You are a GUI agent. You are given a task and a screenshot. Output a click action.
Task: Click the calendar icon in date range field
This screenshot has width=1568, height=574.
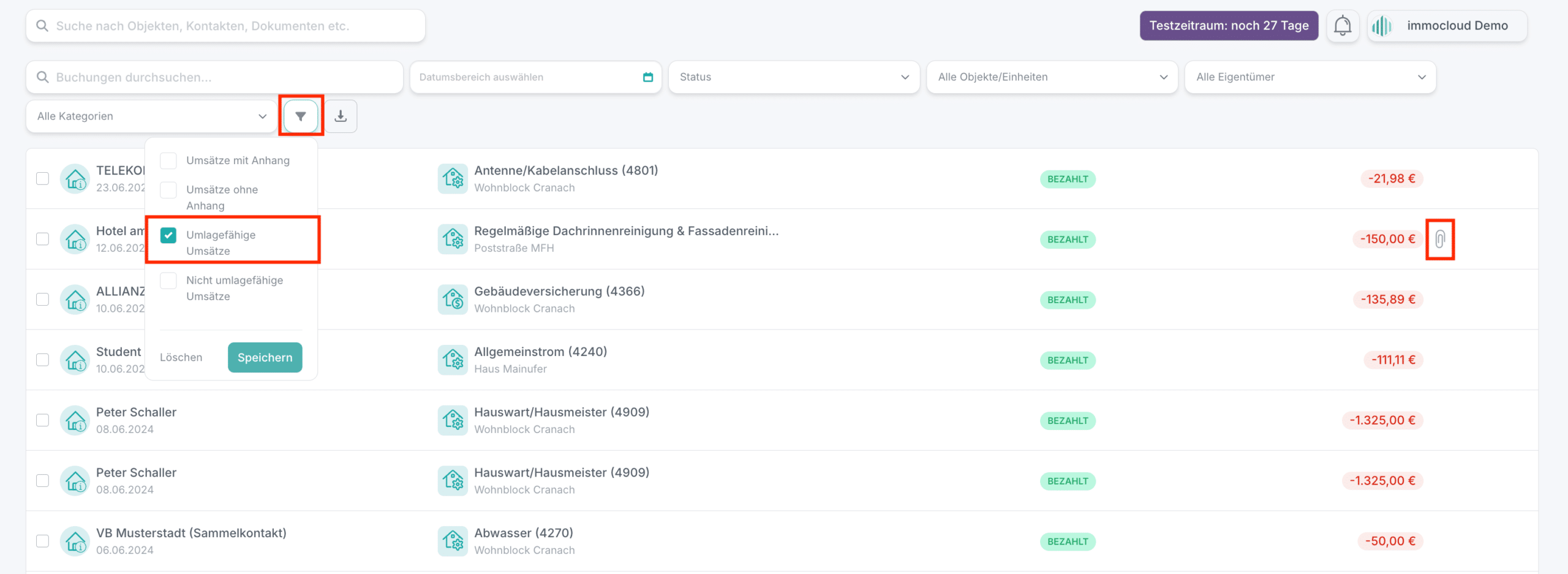[x=648, y=77]
